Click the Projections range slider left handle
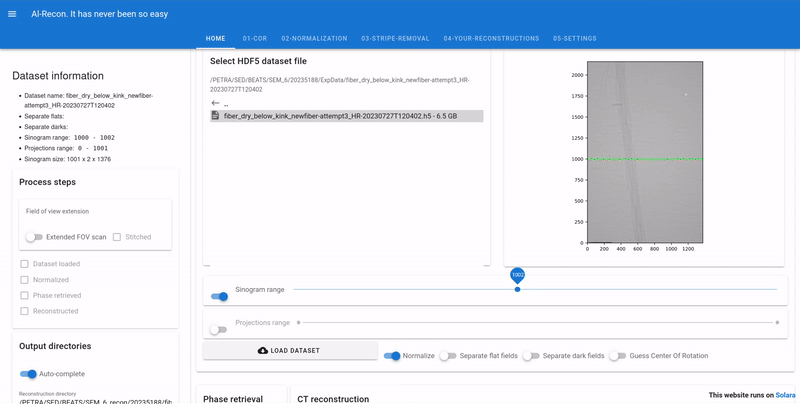800x404 pixels. point(298,322)
